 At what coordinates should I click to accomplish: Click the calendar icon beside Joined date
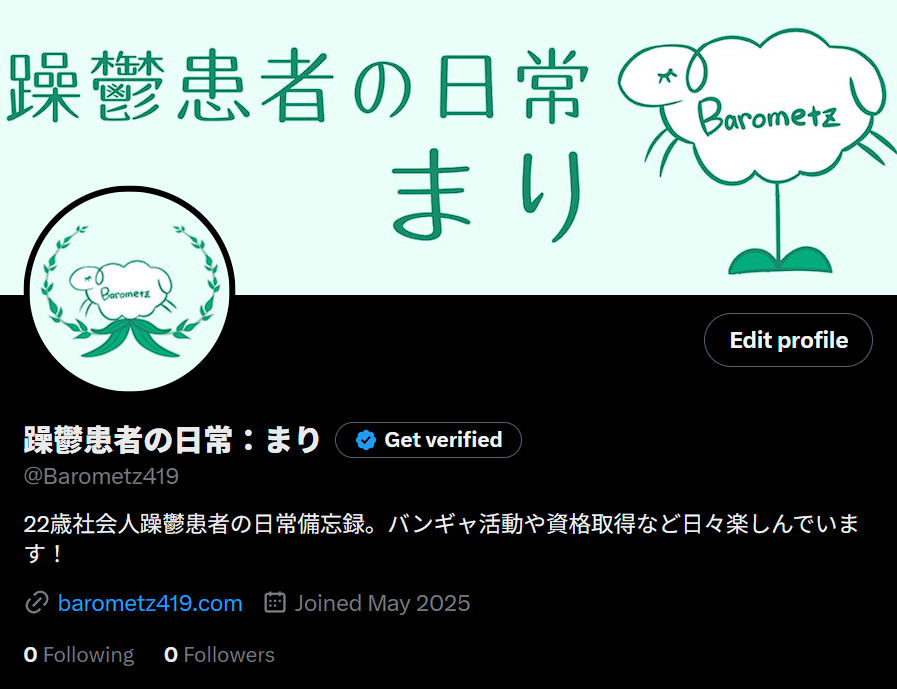click(275, 603)
